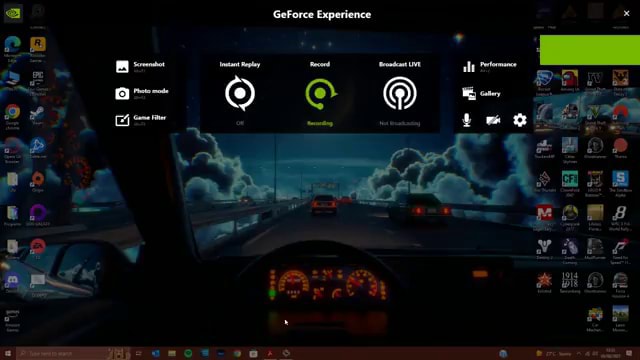Screen dimensions: 640x360
Task: Open the Record menu showing Recording
Action: tap(320, 93)
